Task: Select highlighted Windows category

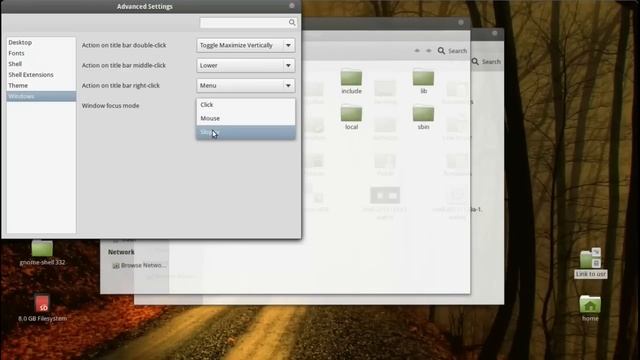Action: [41, 96]
